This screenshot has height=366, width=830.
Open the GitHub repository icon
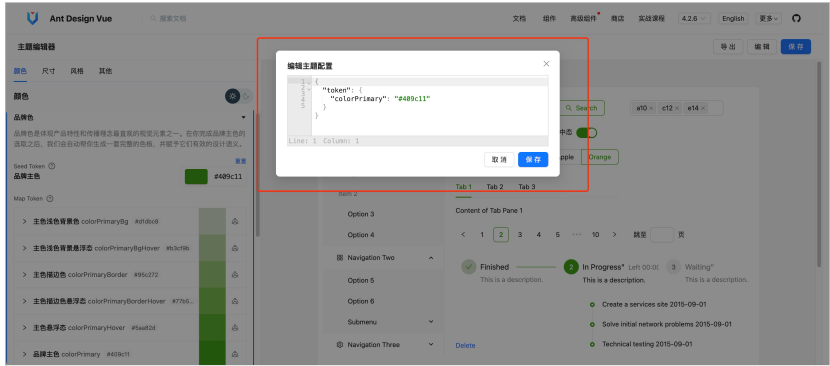796,19
